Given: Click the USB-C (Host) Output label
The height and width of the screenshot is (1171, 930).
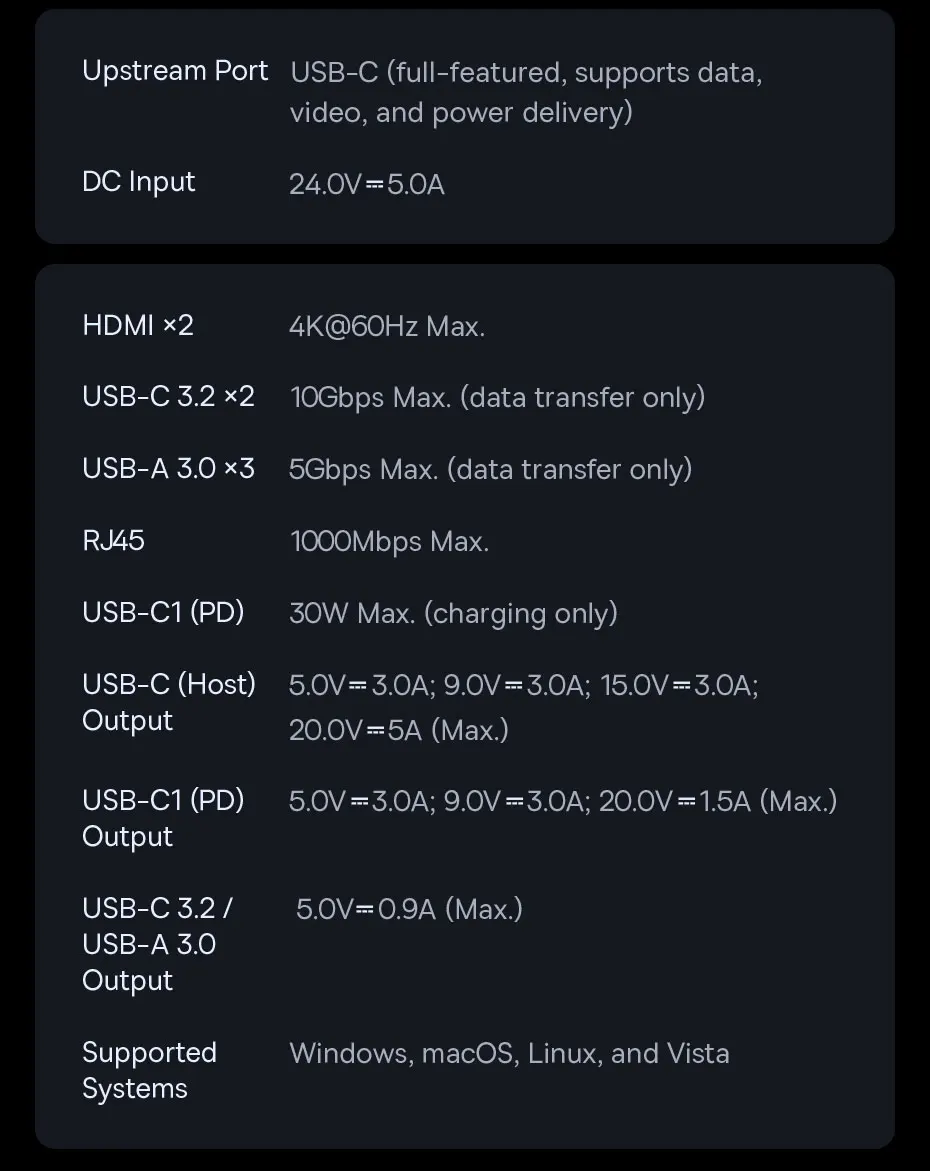Looking at the screenshot, I should (169, 703).
